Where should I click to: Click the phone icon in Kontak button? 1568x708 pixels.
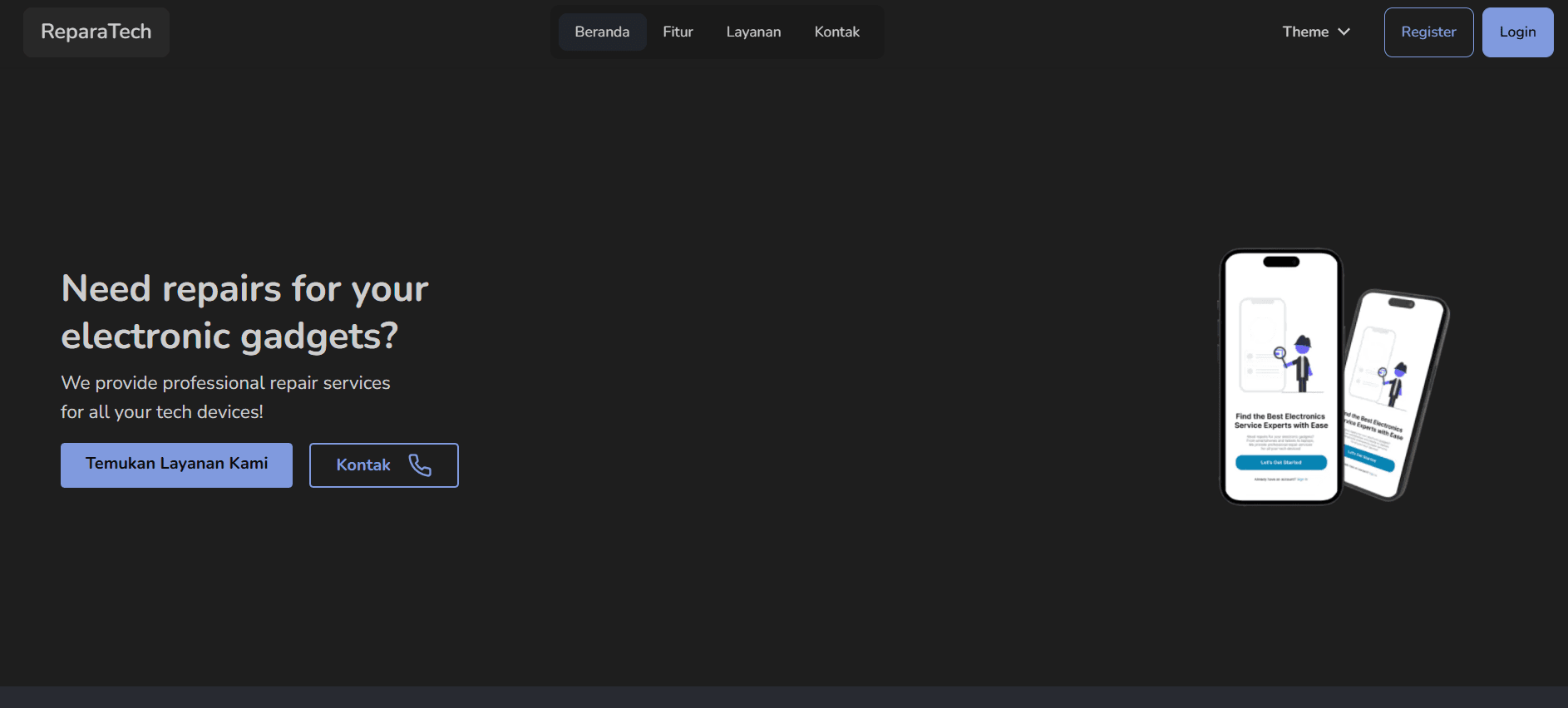pyautogui.click(x=420, y=465)
